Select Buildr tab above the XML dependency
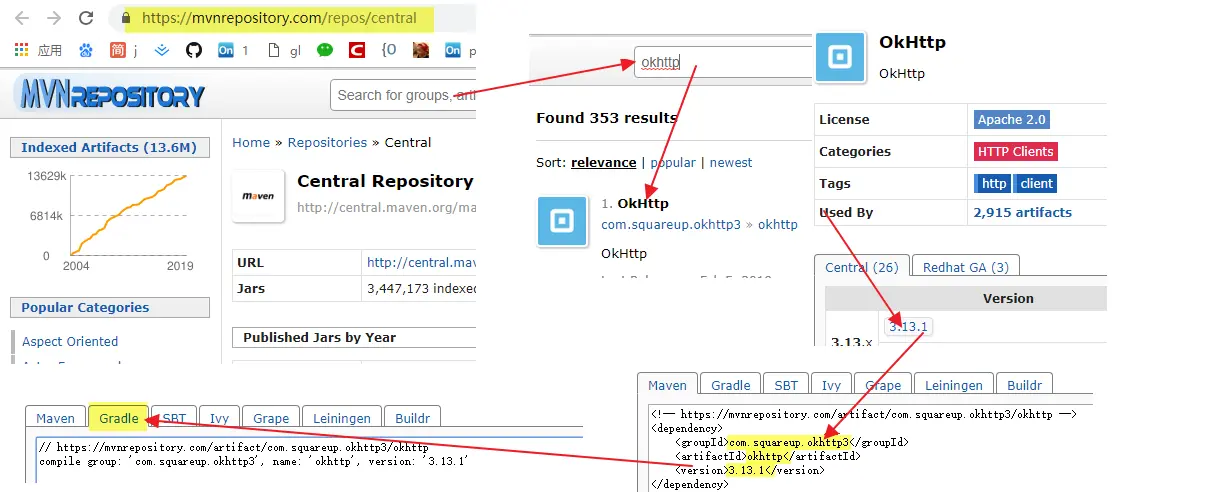Viewport: 1225px width, 492px height. coord(1024,385)
